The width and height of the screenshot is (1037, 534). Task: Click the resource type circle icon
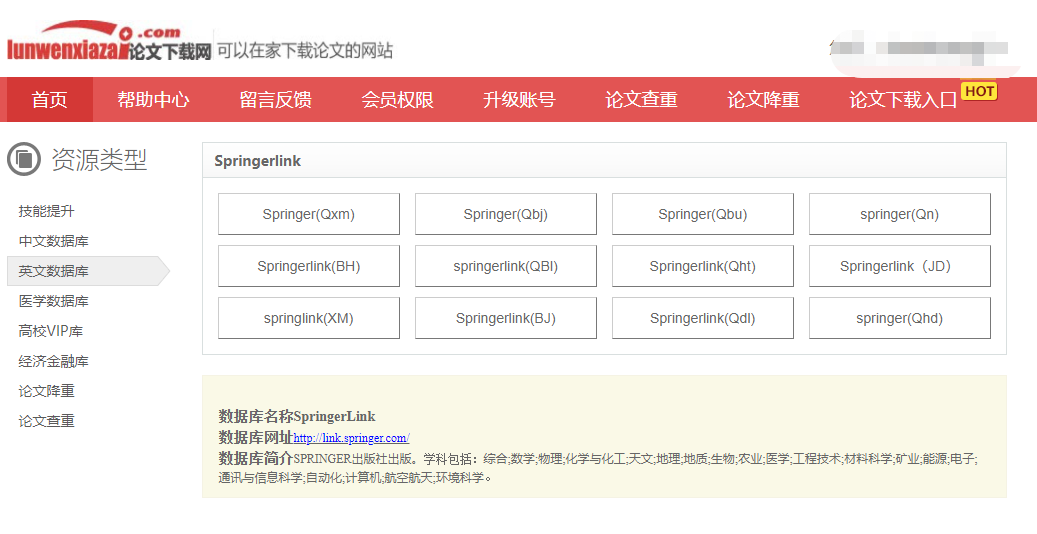pos(24,159)
